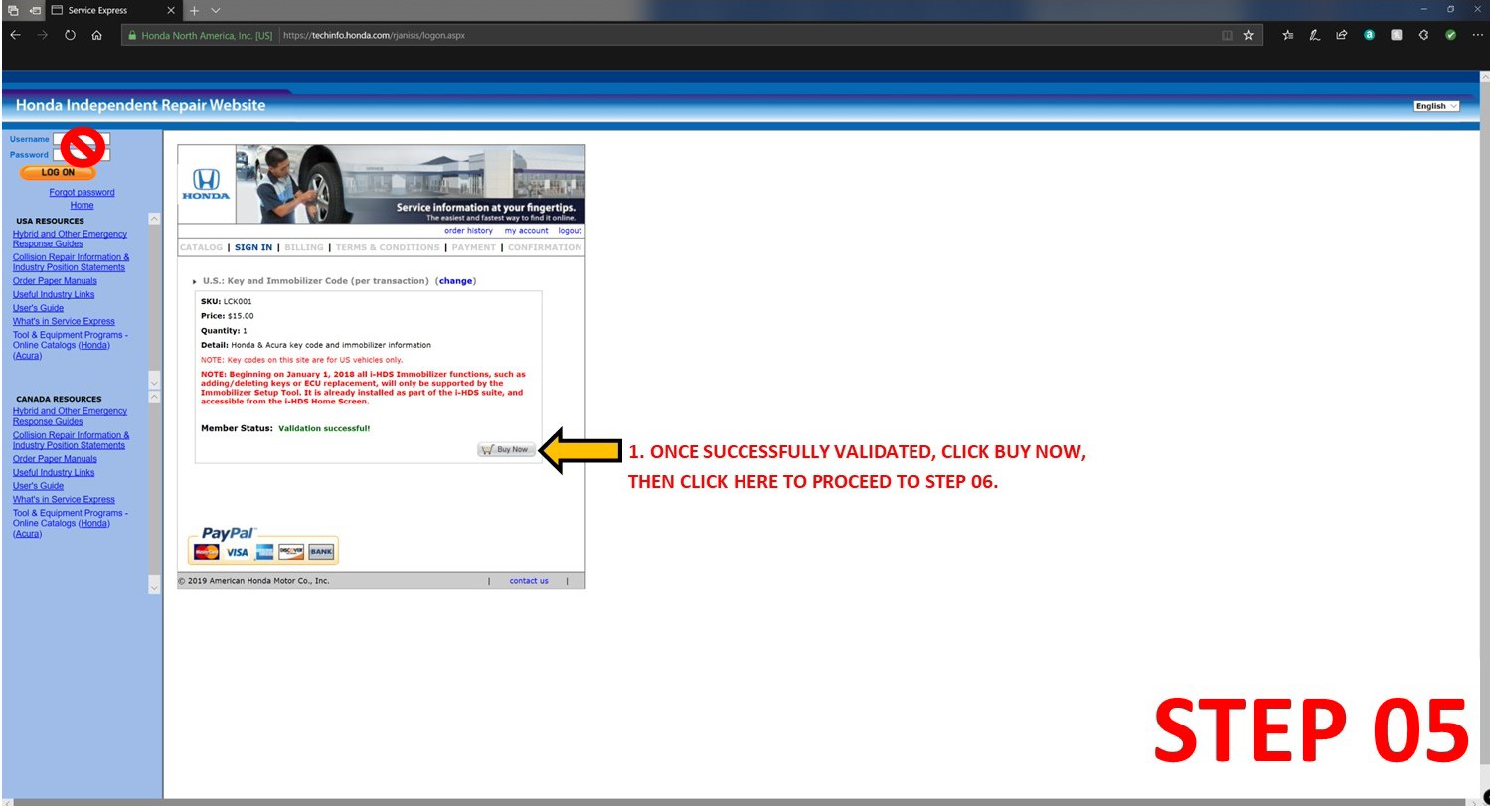Open Canada Collision Repair Information link
Viewport: 1490px width, 806px height.
click(x=71, y=440)
